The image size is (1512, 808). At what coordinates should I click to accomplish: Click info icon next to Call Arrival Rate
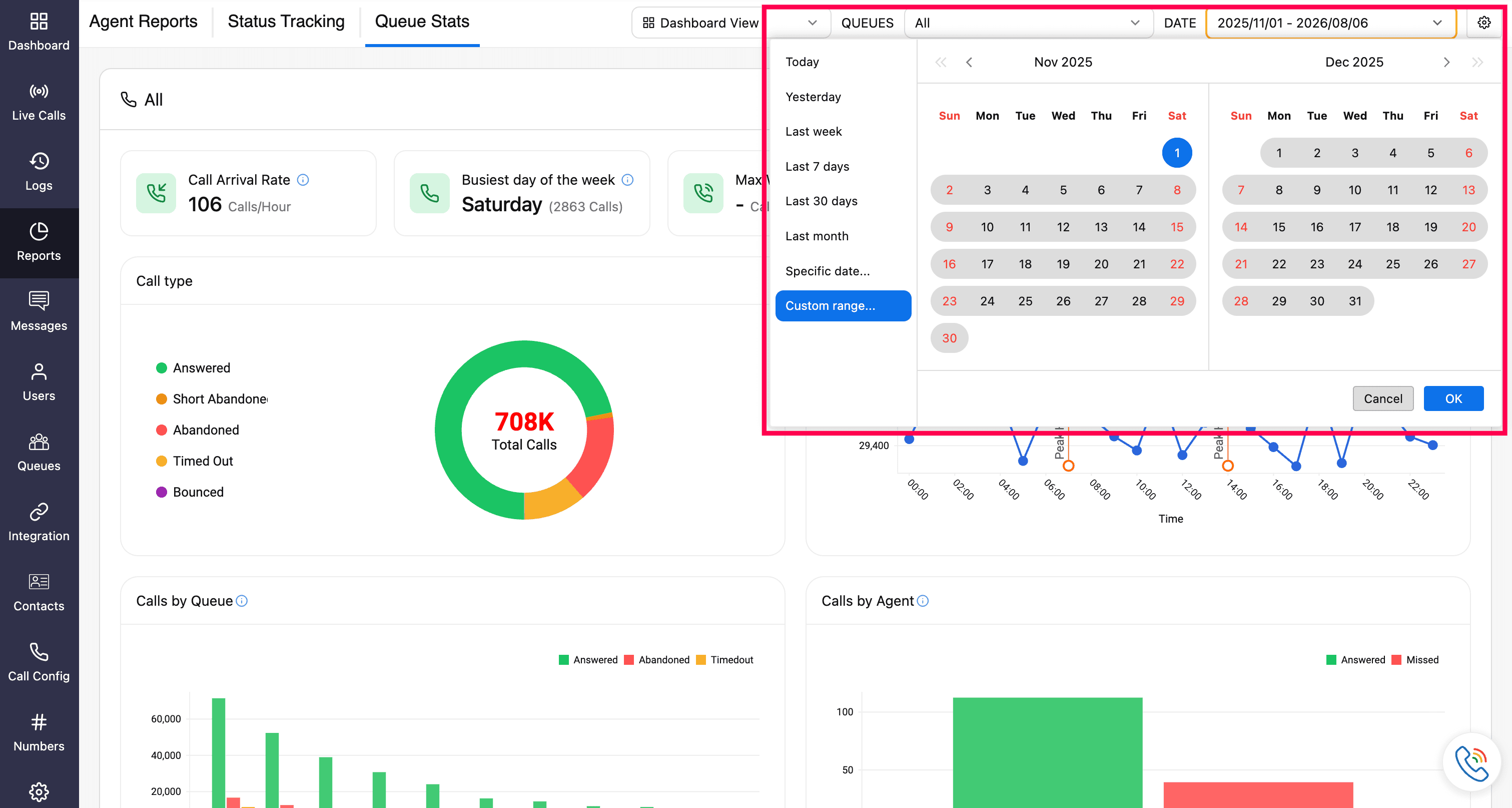click(x=303, y=180)
